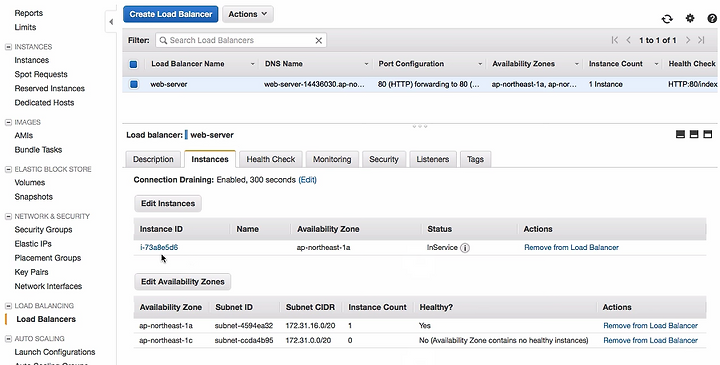Focus the Search Load Balancers field

(x=241, y=40)
